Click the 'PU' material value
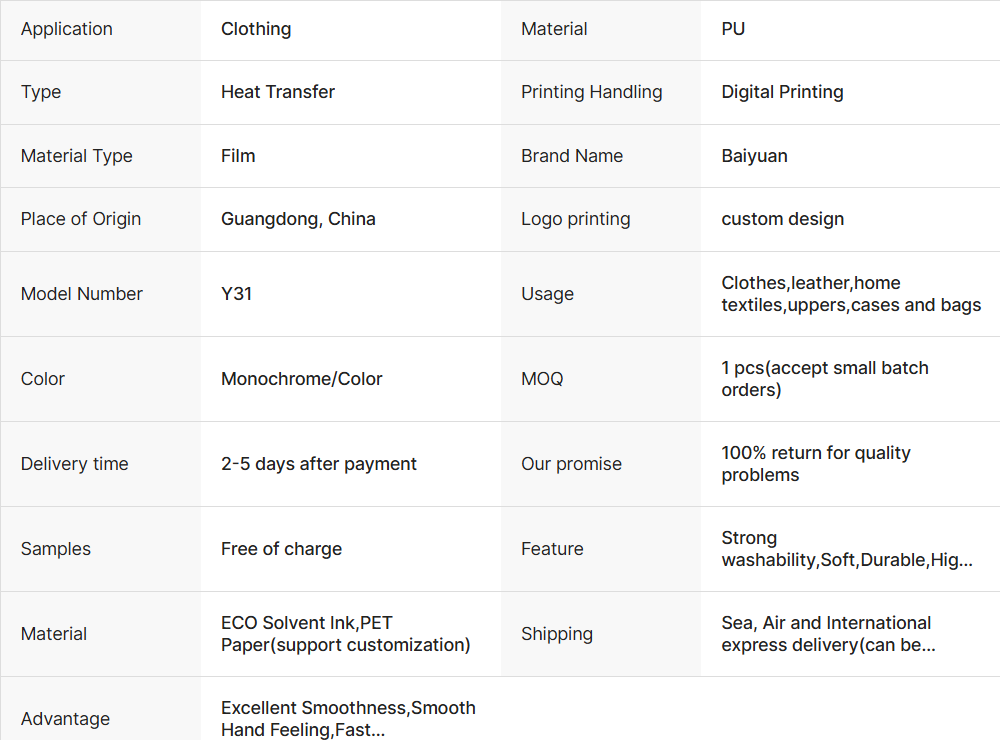 (x=733, y=29)
